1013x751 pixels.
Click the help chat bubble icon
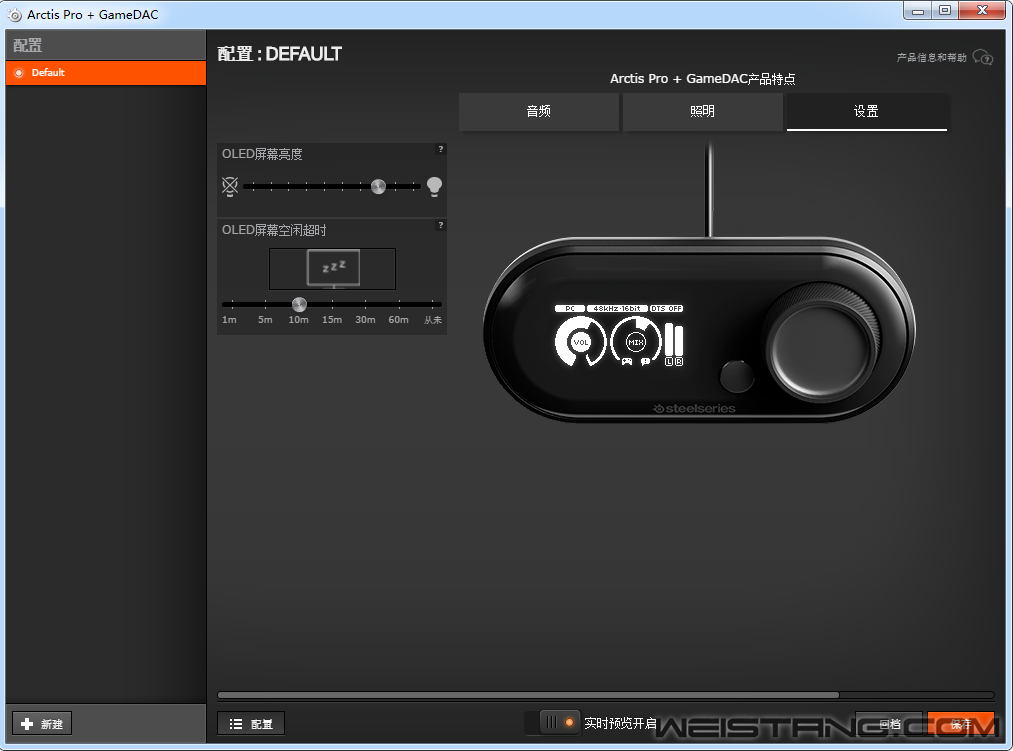tap(983, 58)
